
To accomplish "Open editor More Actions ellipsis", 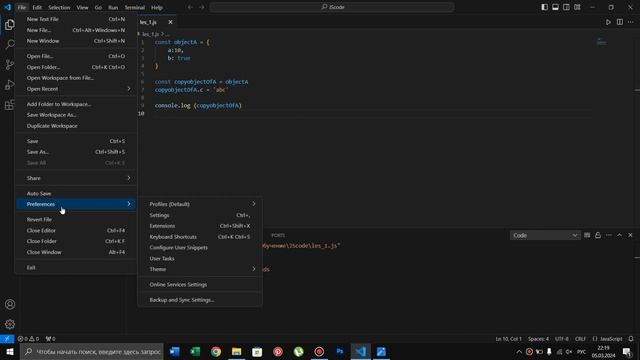I will pyautogui.click(x=631, y=22).
